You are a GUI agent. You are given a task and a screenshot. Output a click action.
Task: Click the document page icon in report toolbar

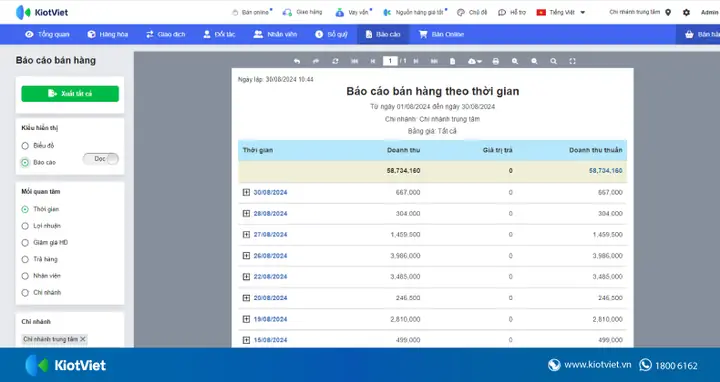pyautogui.click(x=453, y=61)
